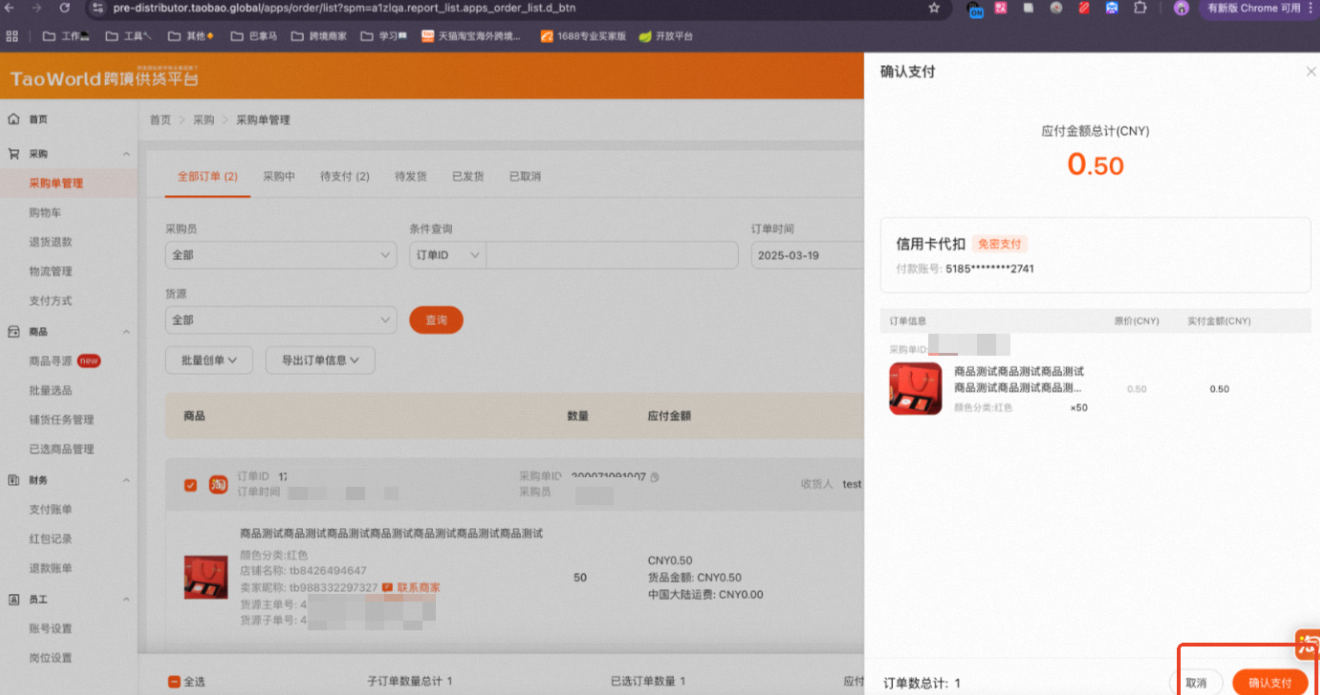
Task: Click the icon beside 员工 sidebar section
Action: (x=14, y=599)
